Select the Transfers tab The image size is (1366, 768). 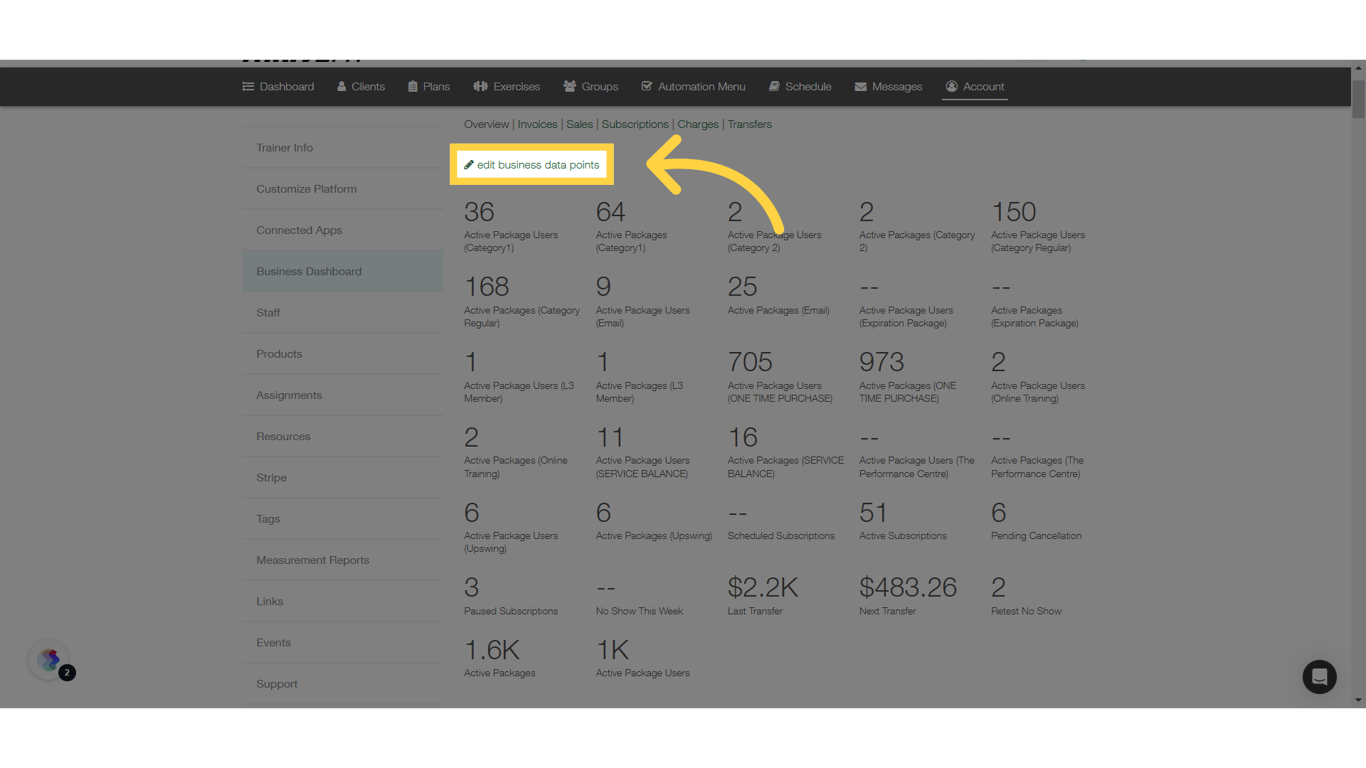(x=750, y=124)
